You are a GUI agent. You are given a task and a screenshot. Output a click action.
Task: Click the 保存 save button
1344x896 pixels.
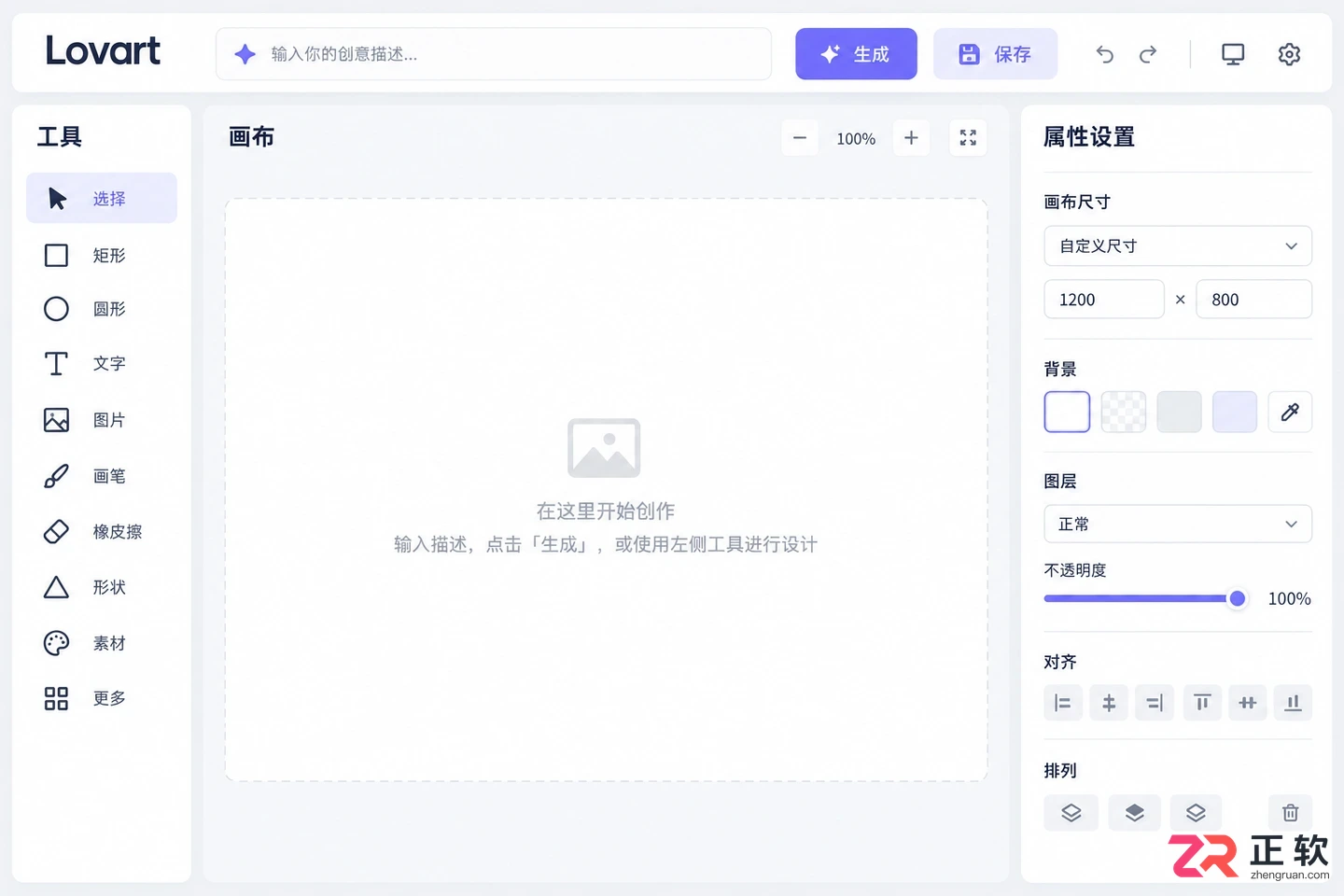coord(995,54)
